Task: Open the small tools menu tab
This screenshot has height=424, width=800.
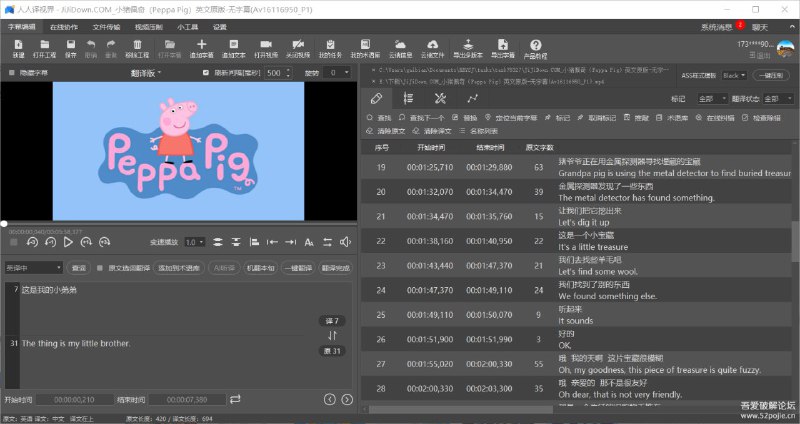Action: tap(187, 27)
